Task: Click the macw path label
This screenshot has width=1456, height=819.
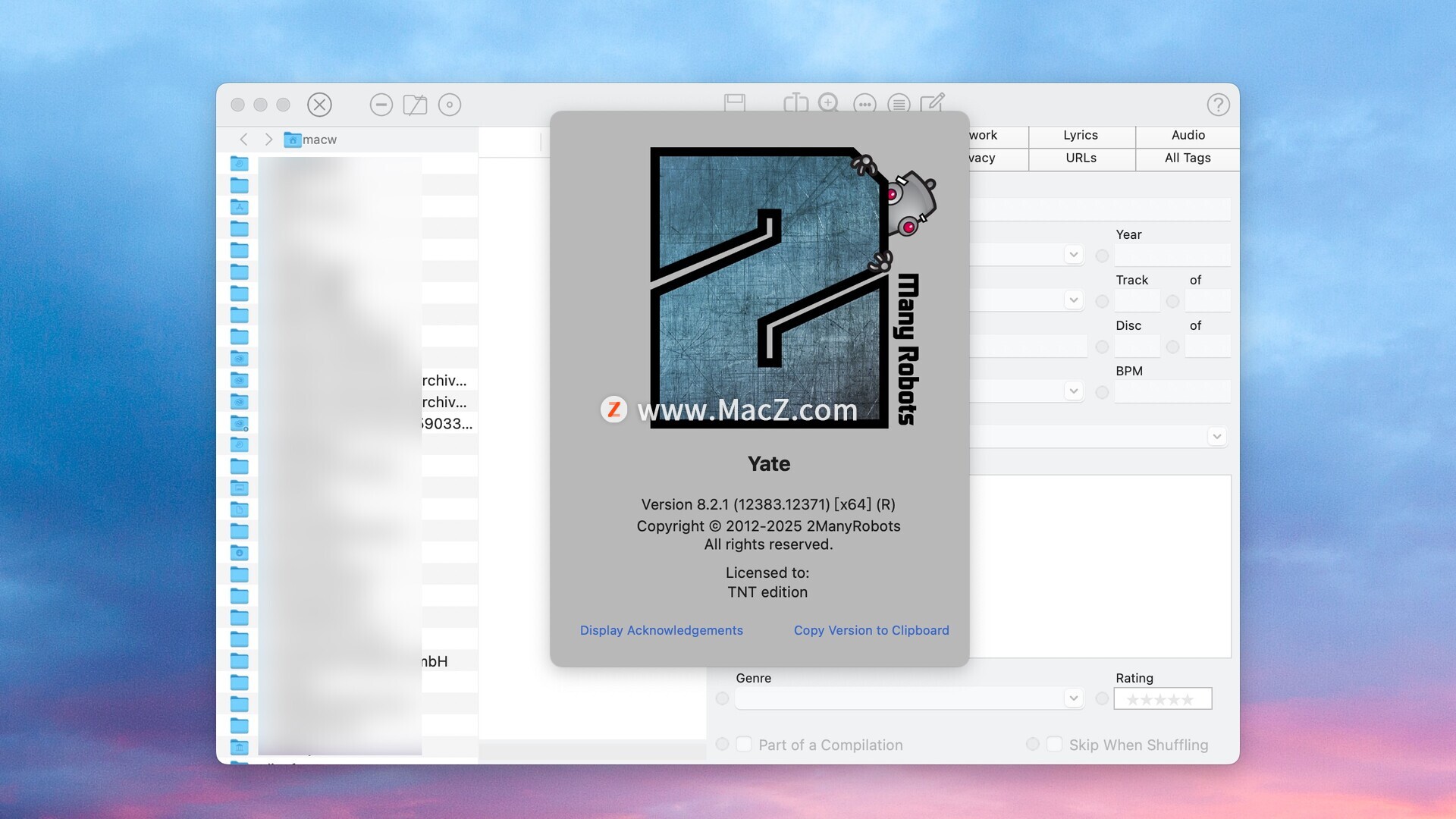Action: tap(319, 140)
